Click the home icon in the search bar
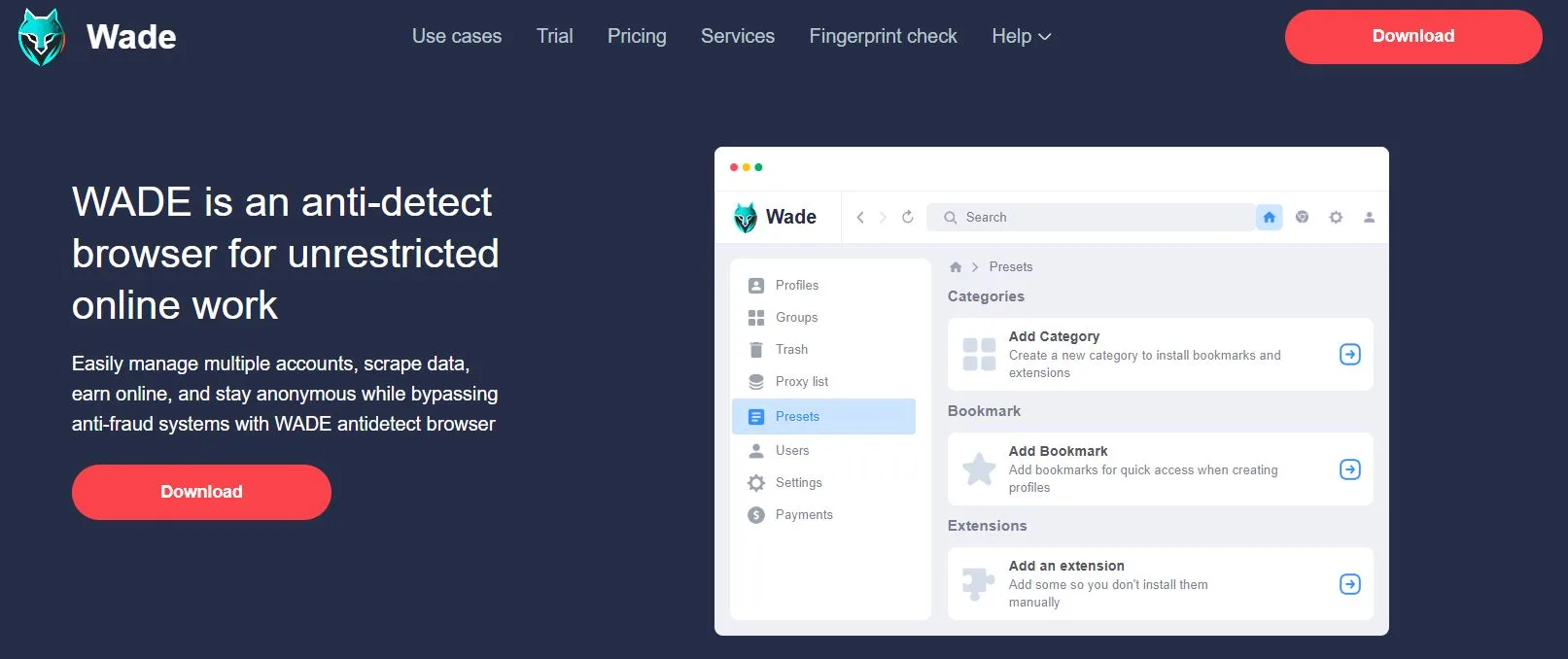The height and width of the screenshot is (659, 1568). (1269, 218)
